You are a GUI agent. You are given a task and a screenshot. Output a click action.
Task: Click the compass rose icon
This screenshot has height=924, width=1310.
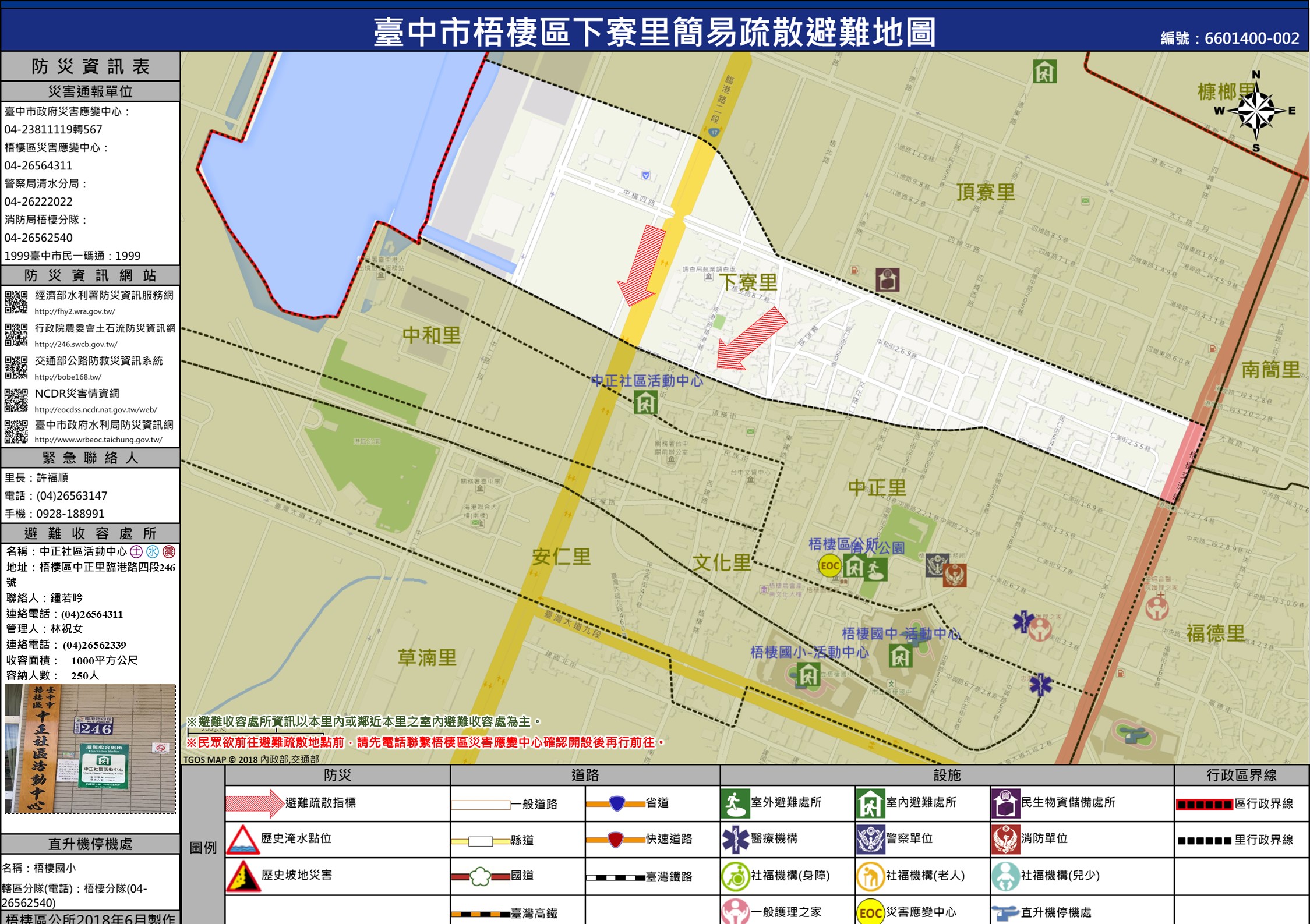click(1256, 111)
